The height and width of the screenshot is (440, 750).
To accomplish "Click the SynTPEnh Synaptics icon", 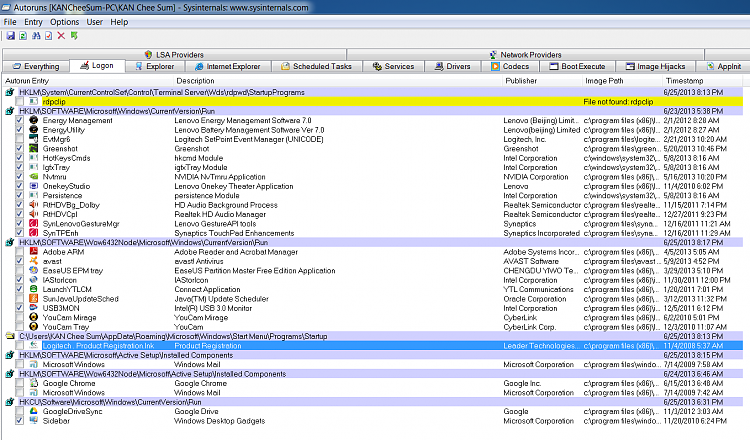I will coord(33,233).
